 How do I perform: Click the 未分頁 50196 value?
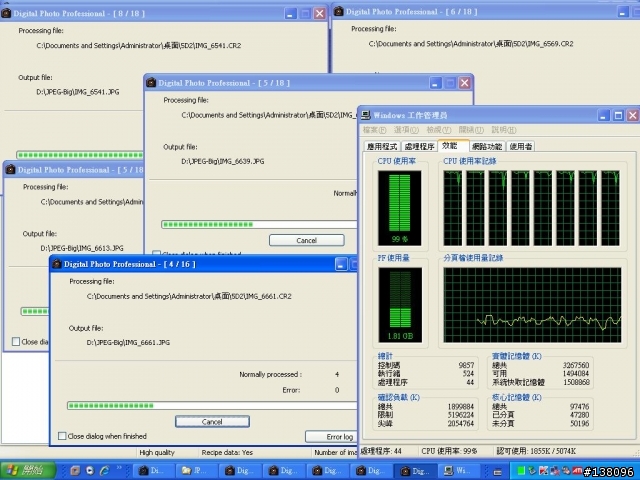click(580, 424)
